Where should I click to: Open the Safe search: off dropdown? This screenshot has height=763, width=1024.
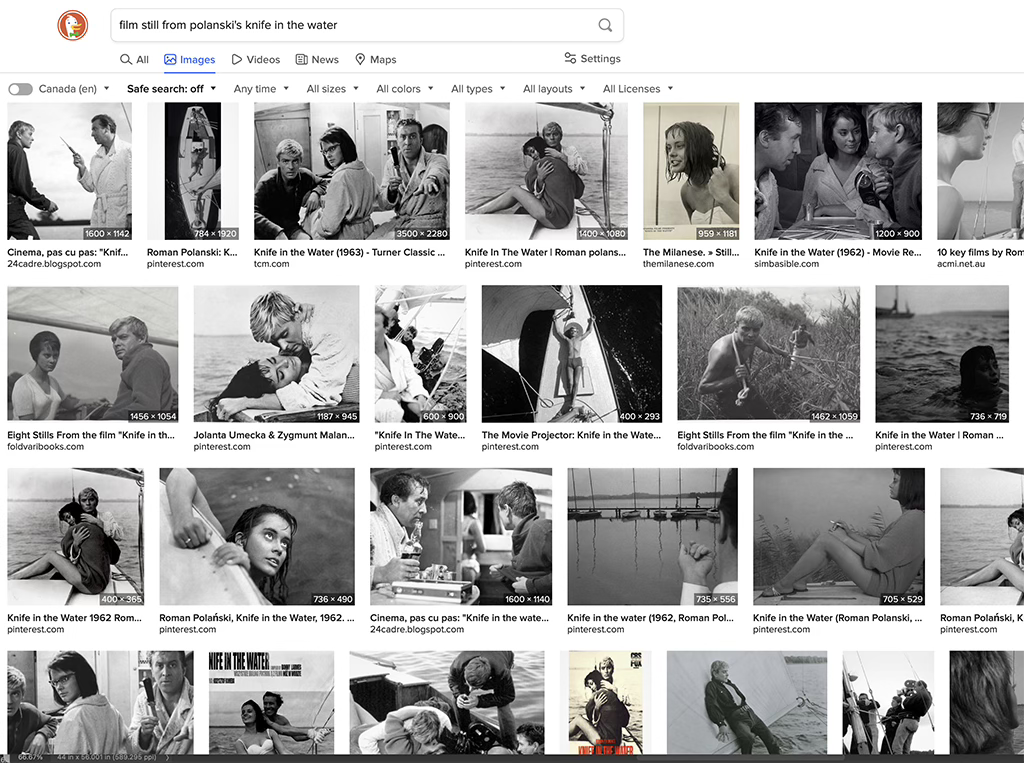click(171, 89)
